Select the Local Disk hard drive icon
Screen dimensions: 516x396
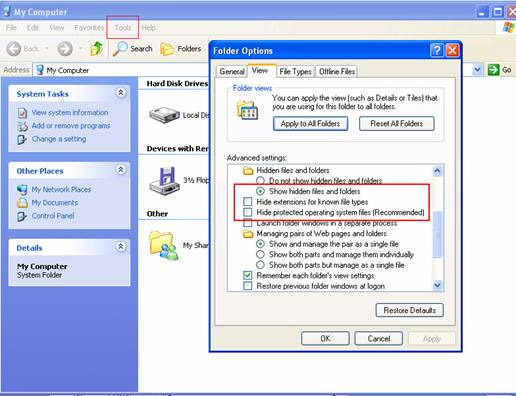tap(164, 115)
